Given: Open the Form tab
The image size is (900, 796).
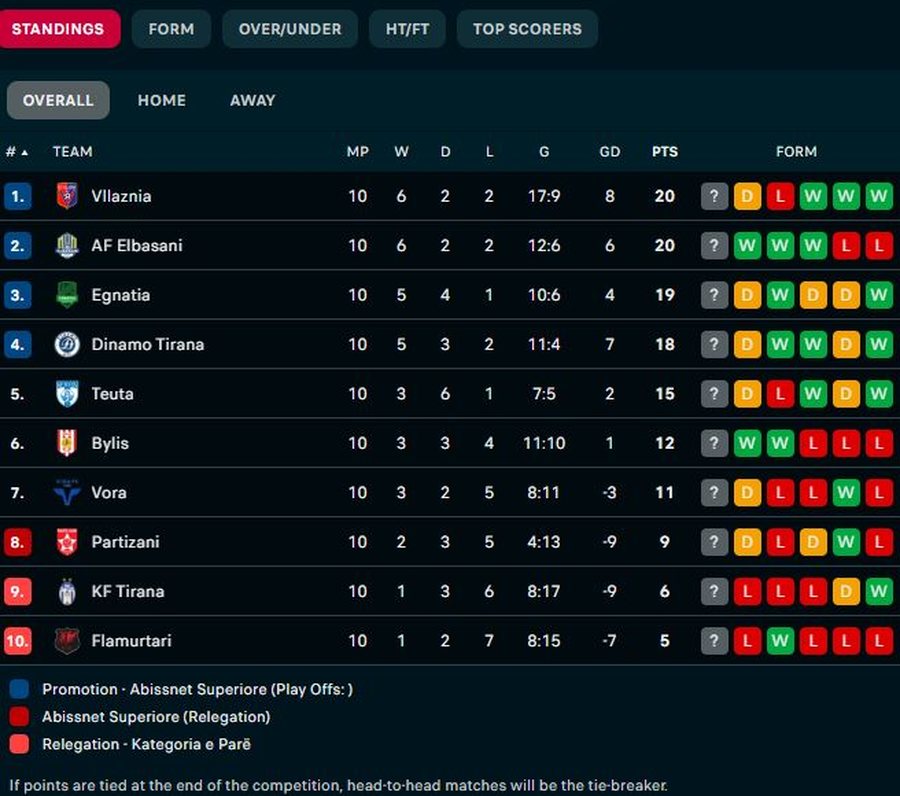Looking at the screenshot, I should (x=171, y=29).
